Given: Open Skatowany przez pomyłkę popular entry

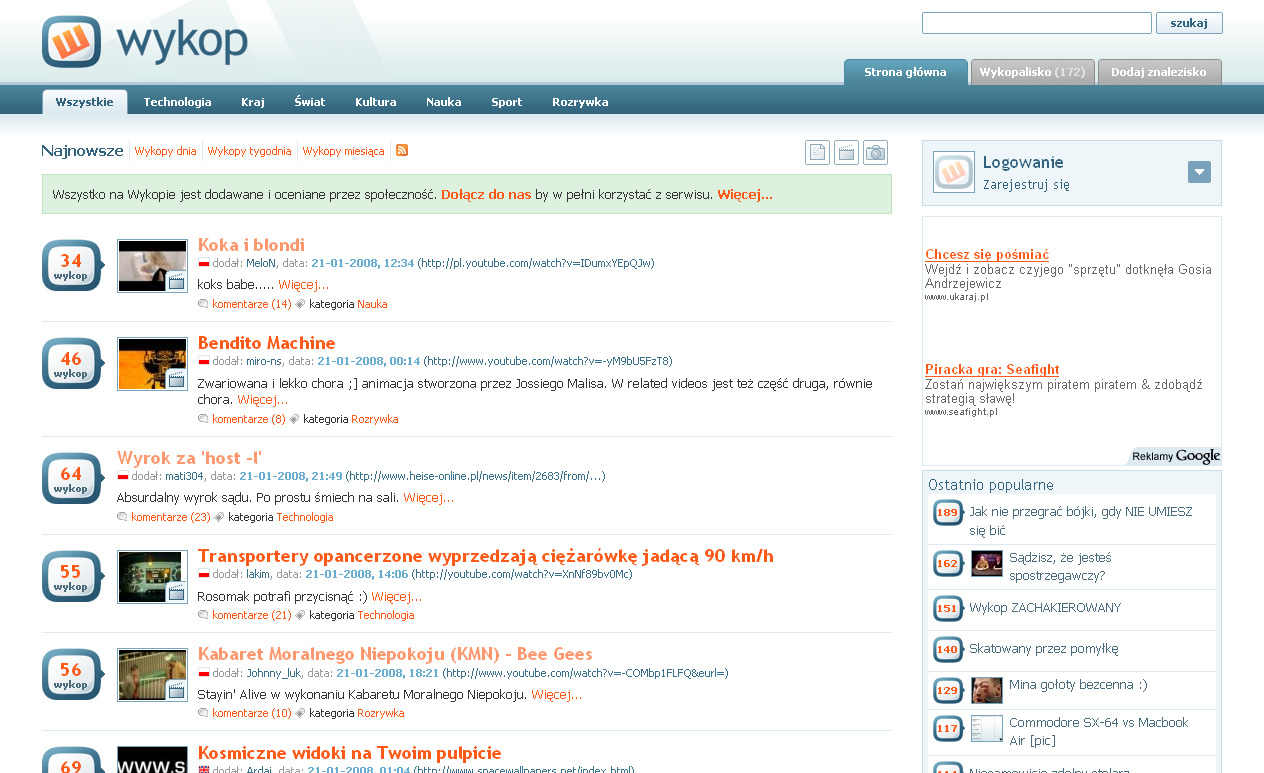Looking at the screenshot, I should 1044,649.
